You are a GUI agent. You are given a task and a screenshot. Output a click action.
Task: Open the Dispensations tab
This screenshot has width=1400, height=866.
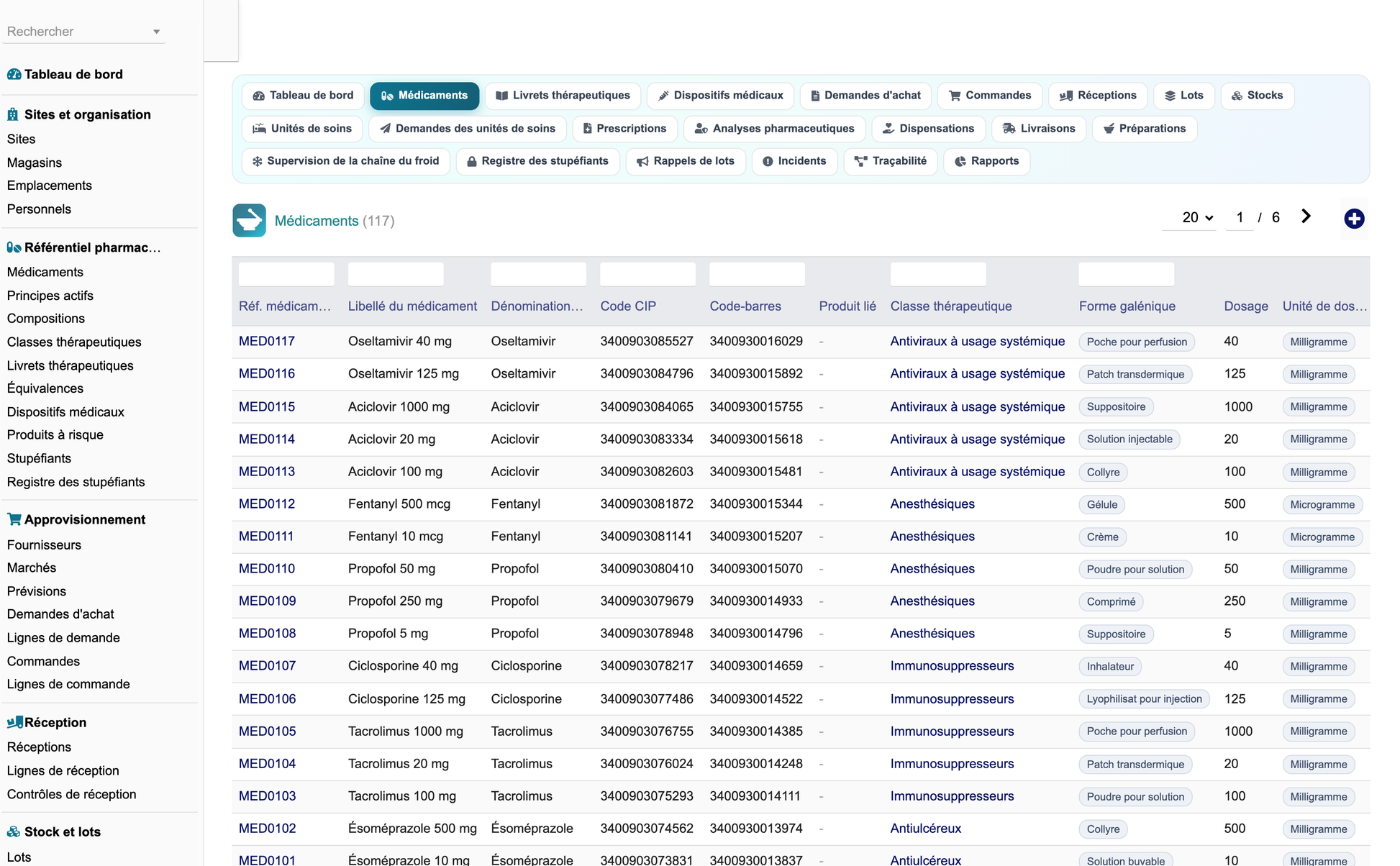coord(928,129)
